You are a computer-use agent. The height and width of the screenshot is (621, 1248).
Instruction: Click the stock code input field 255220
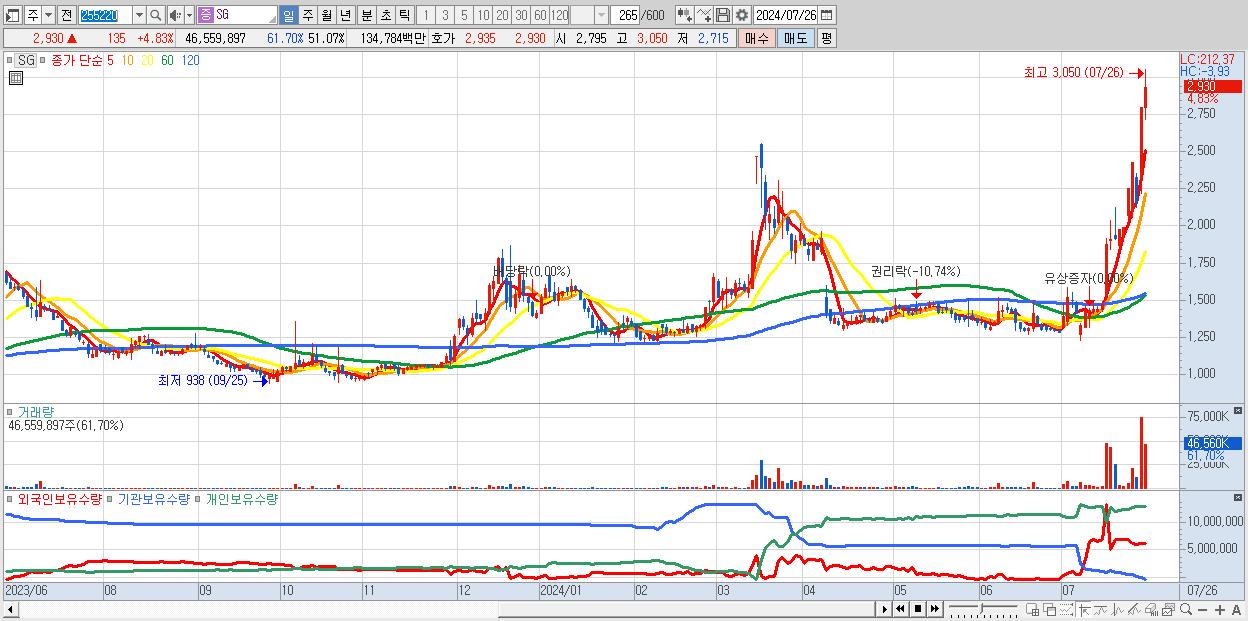105,15
